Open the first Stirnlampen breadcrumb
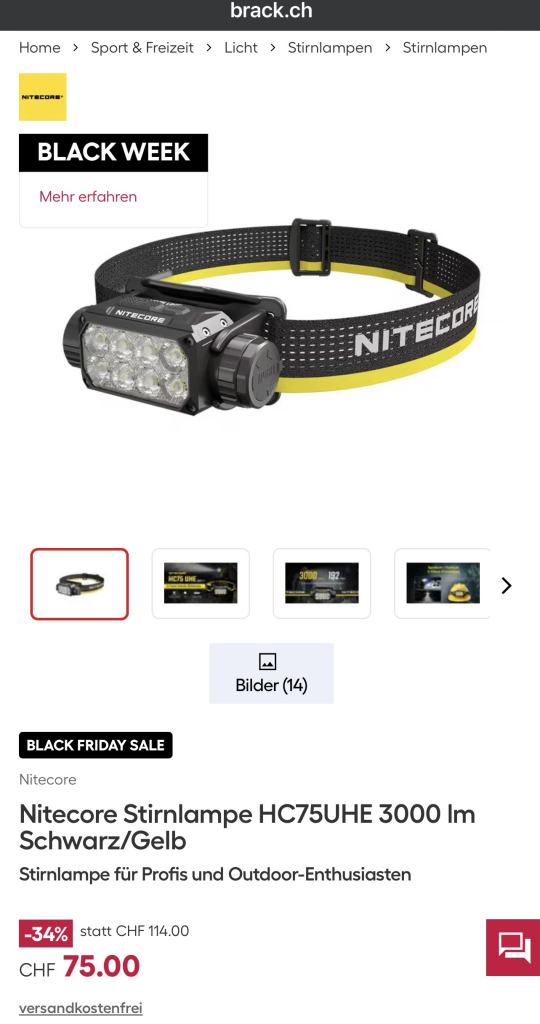 tap(330, 48)
